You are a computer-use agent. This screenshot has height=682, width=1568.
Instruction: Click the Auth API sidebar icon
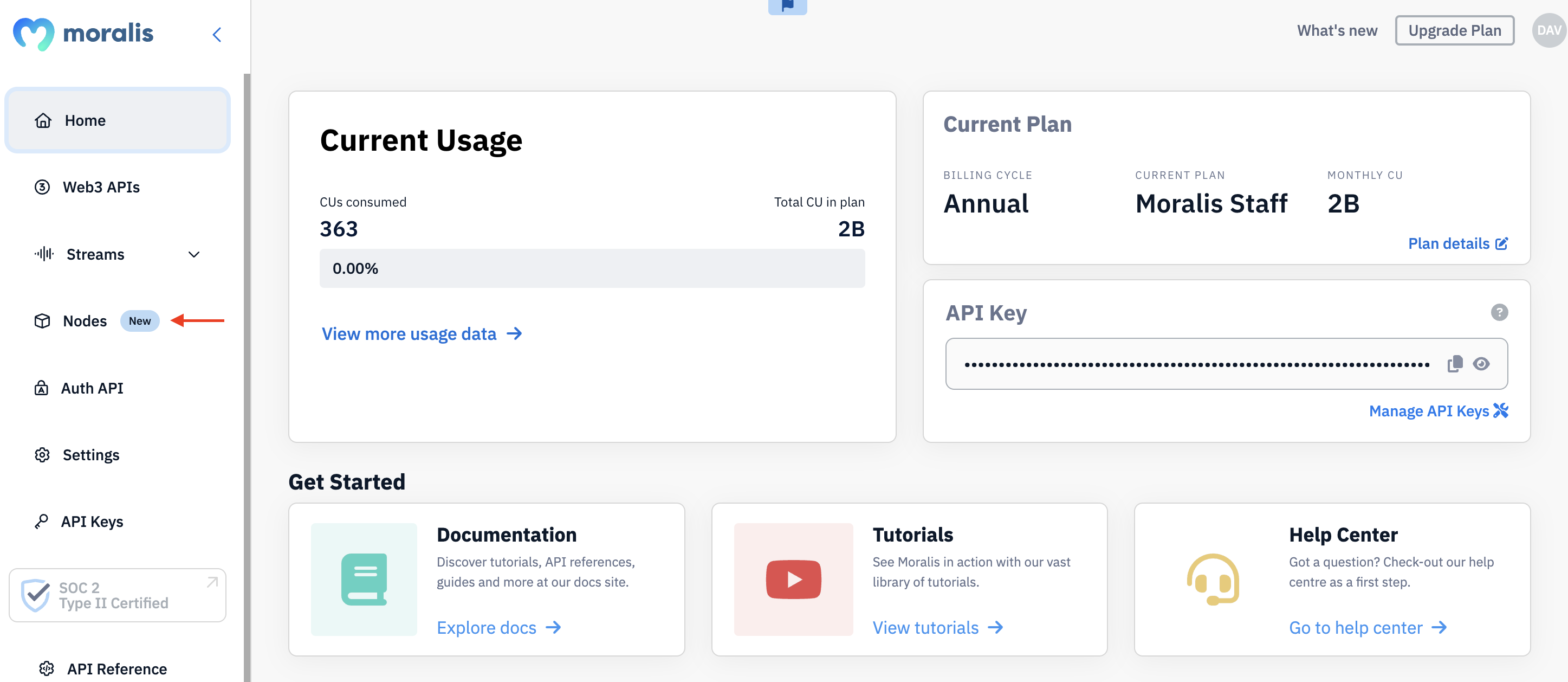[41, 387]
